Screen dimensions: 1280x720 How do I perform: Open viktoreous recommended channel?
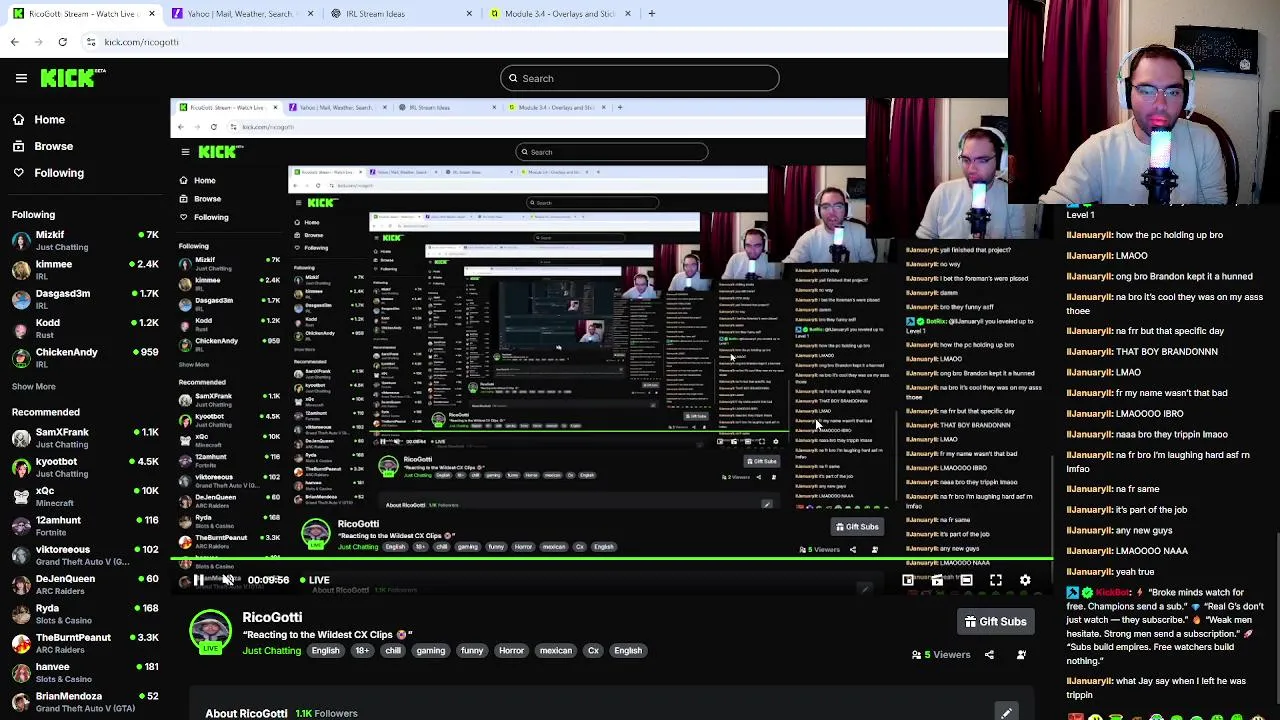84,554
